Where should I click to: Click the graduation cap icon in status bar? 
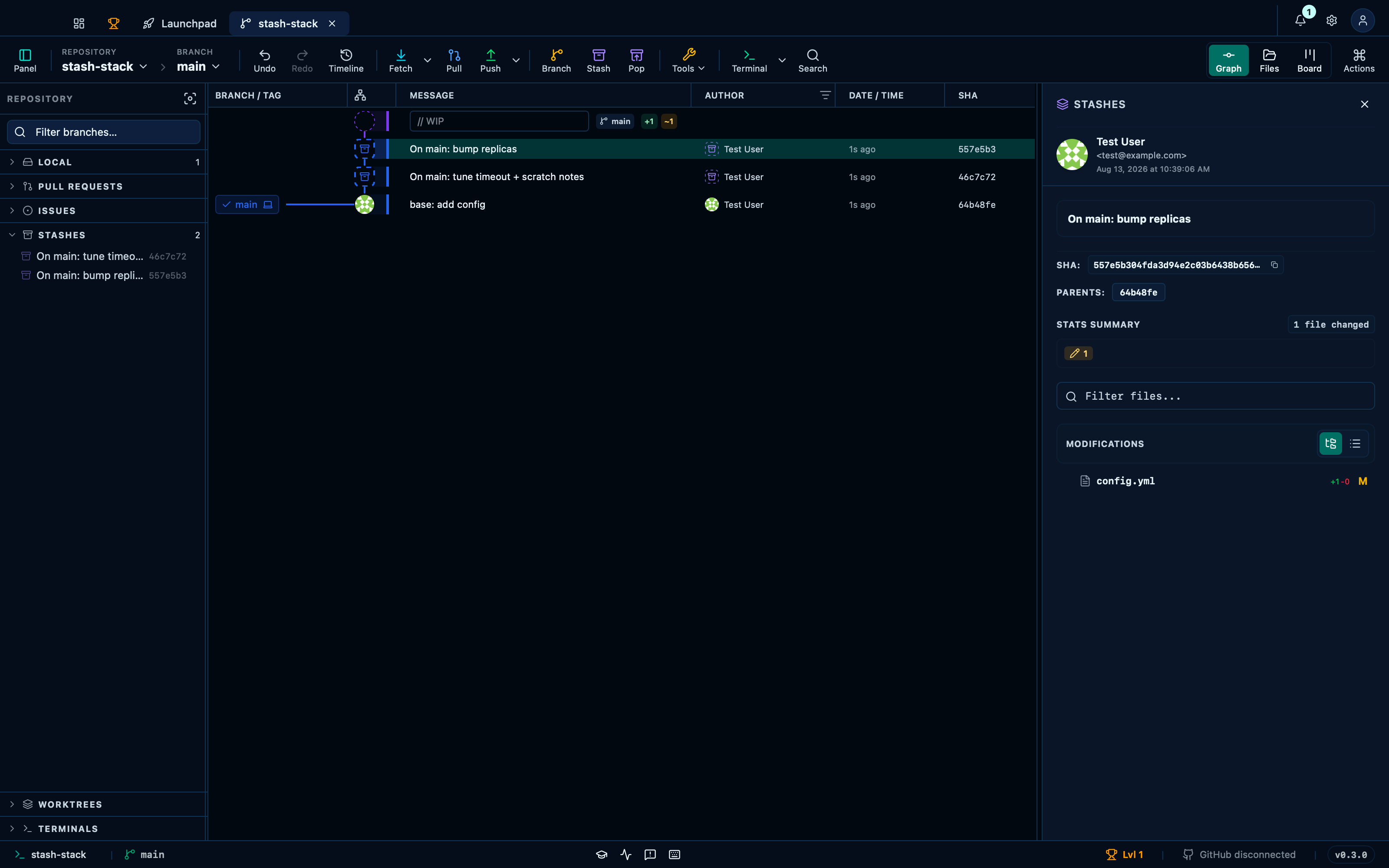click(x=602, y=854)
